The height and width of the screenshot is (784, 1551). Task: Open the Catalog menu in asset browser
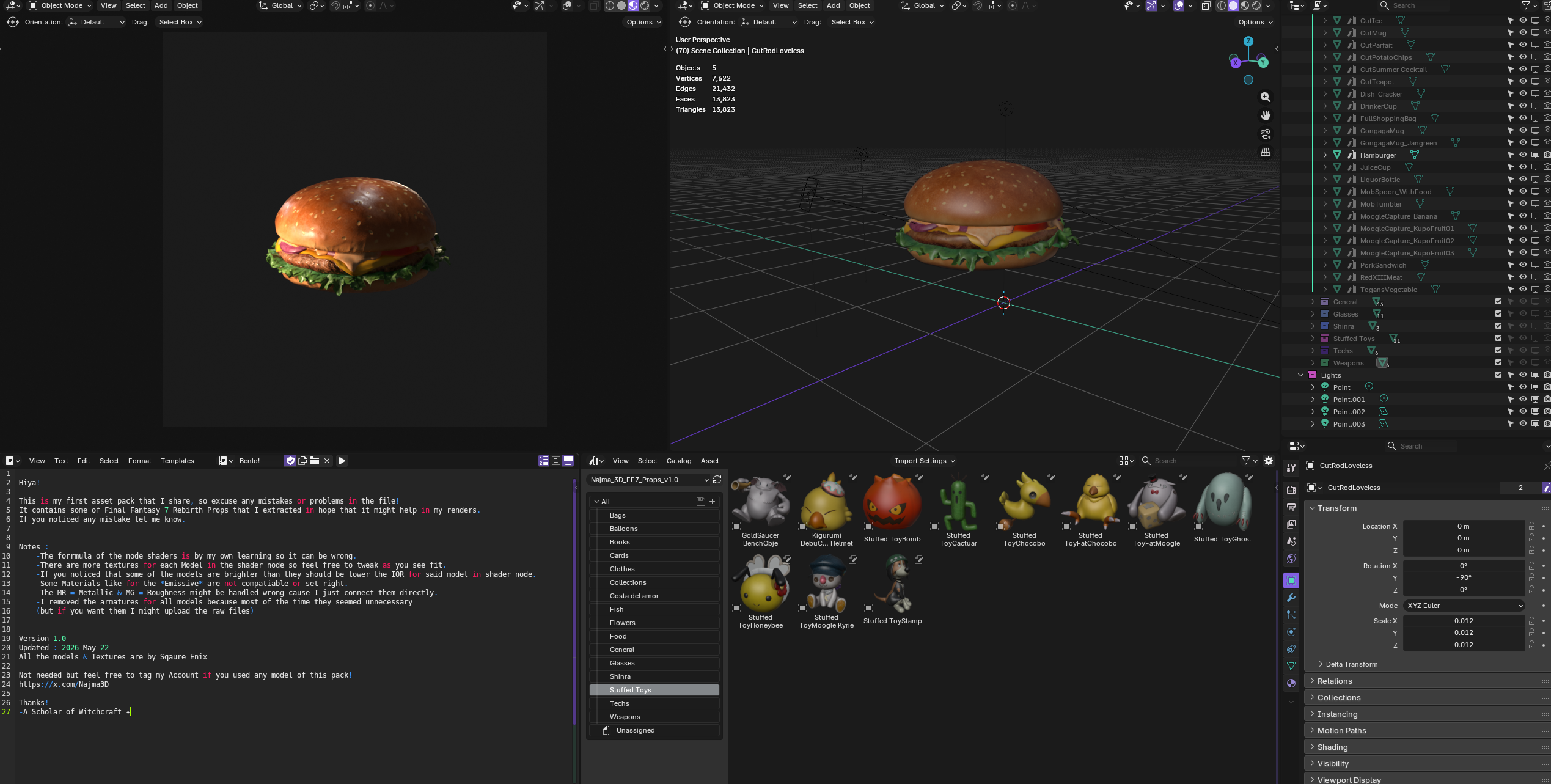(x=679, y=461)
